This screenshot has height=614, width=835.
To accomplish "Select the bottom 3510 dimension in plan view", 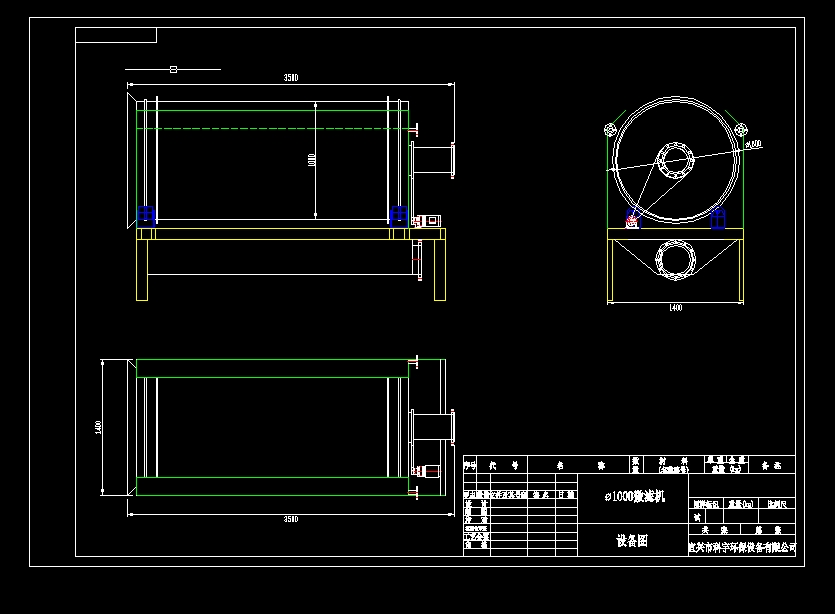I will (x=290, y=518).
